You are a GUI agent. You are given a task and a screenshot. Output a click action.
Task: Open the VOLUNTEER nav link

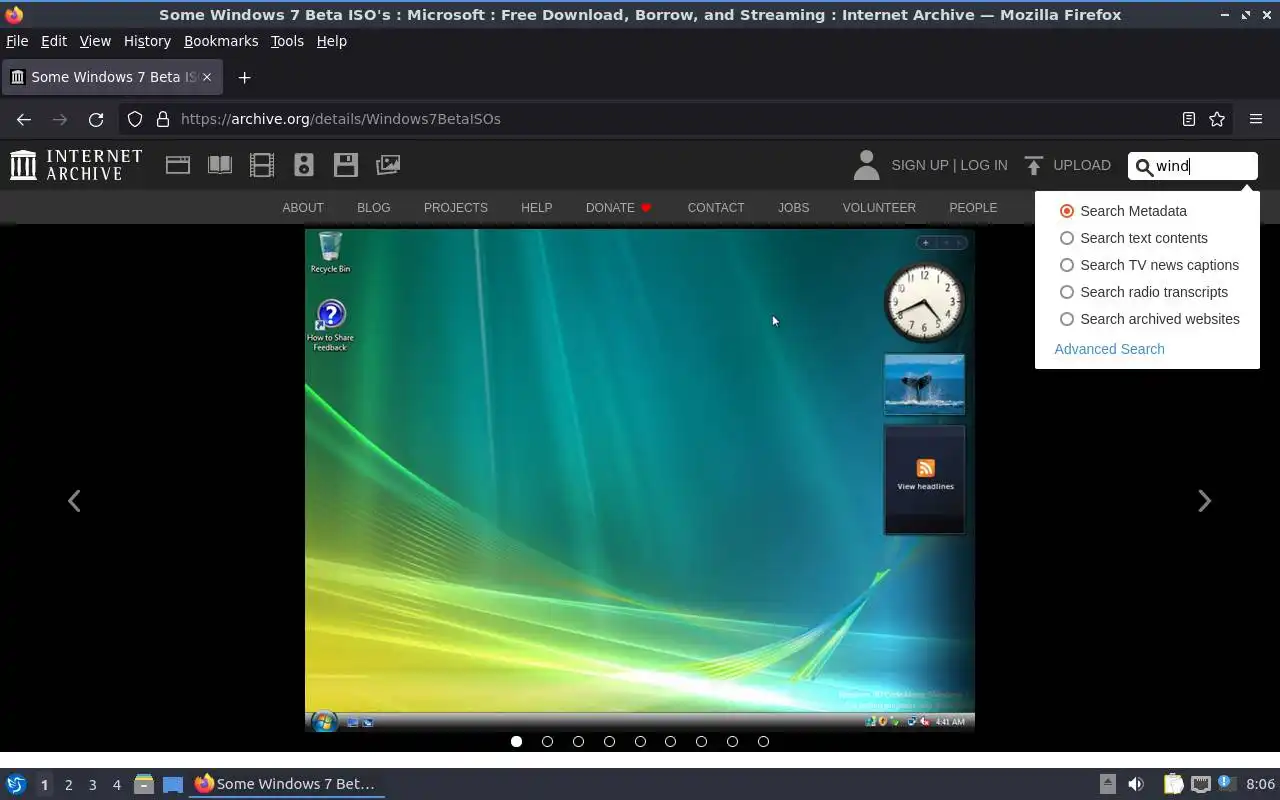click(x=879, y=208)
